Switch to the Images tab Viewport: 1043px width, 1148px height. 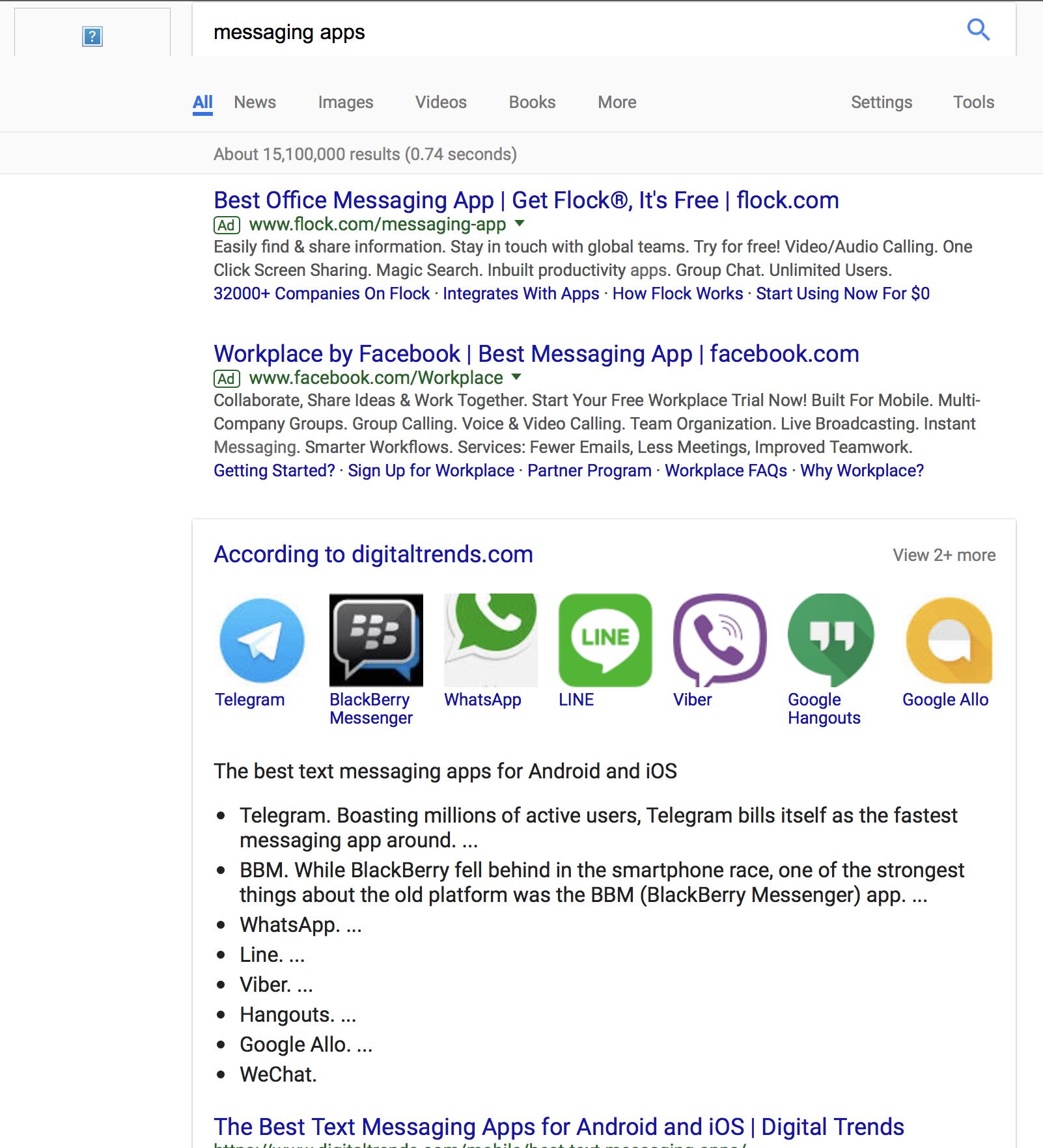pyautogui.click(x=345, y=102)
